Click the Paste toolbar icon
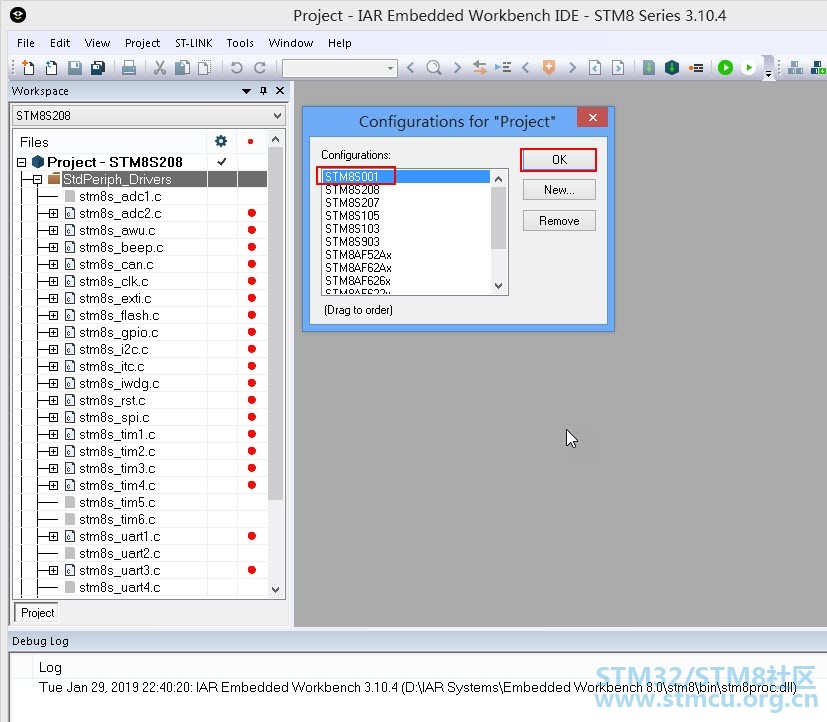The height and width of the screenshot is (722, 827). pos(204,68)
